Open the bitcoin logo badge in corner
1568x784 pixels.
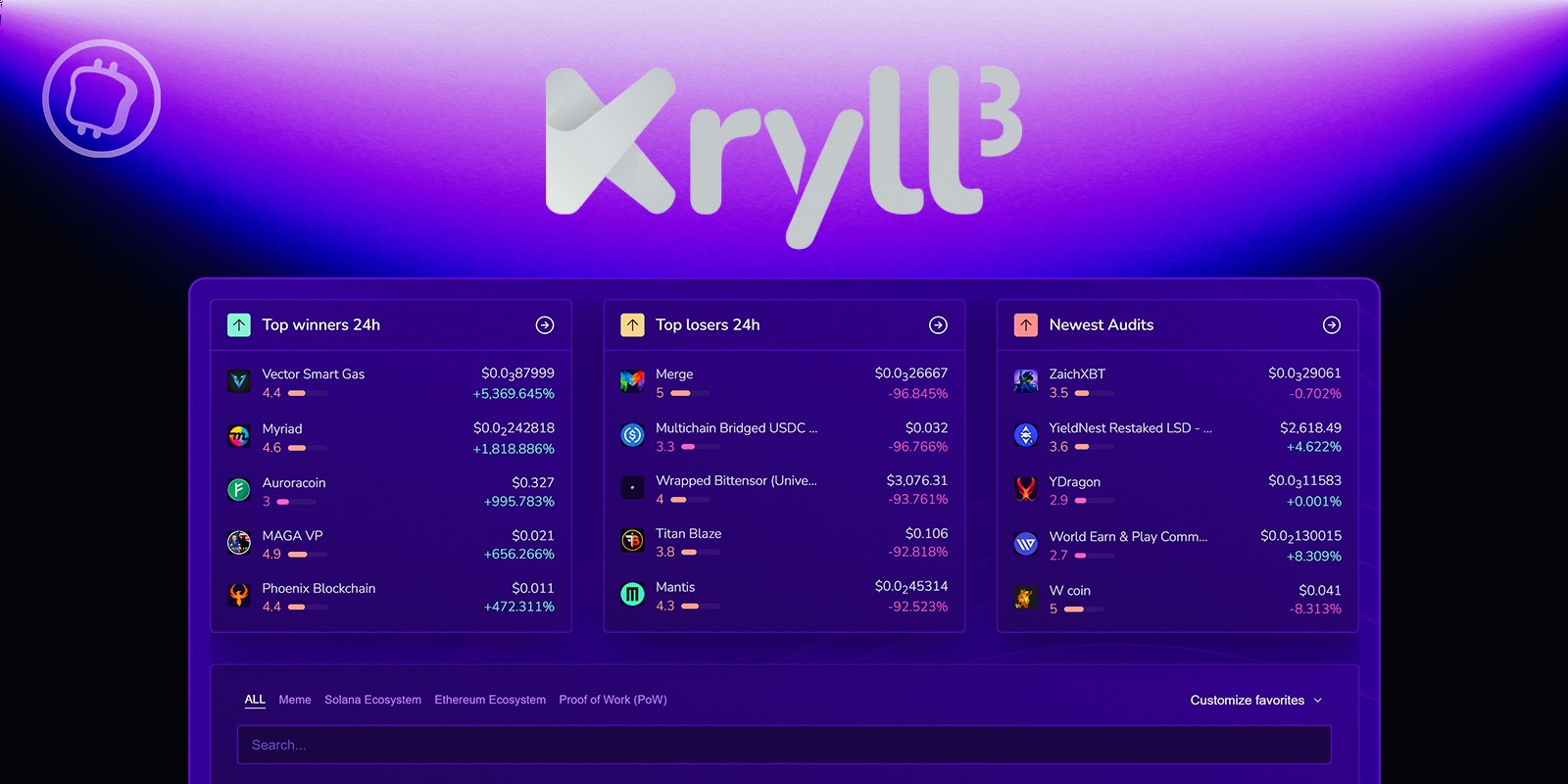click(x=102, y=98)
